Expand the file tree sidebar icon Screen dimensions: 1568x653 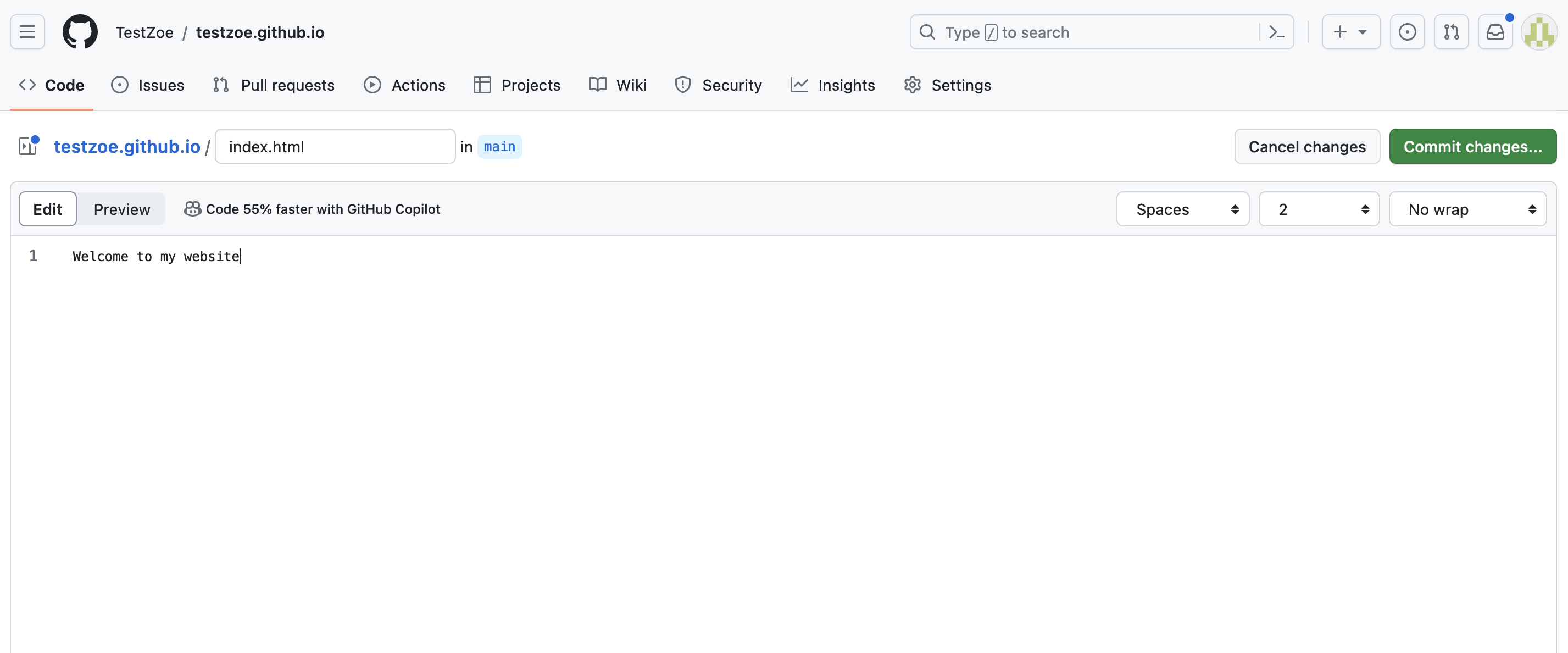[28, 146]
